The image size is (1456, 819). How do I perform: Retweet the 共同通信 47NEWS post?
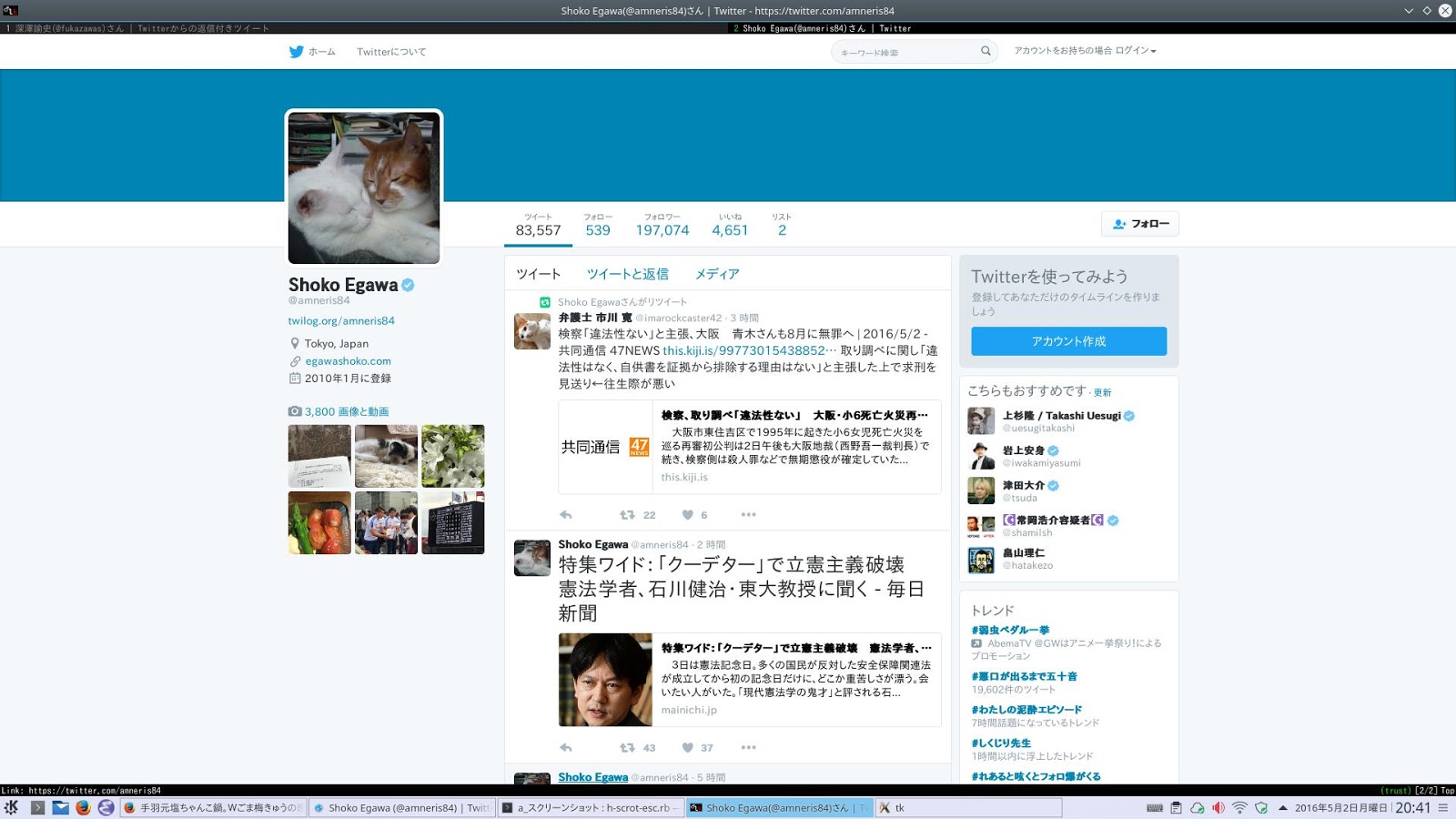coord(627,515)
